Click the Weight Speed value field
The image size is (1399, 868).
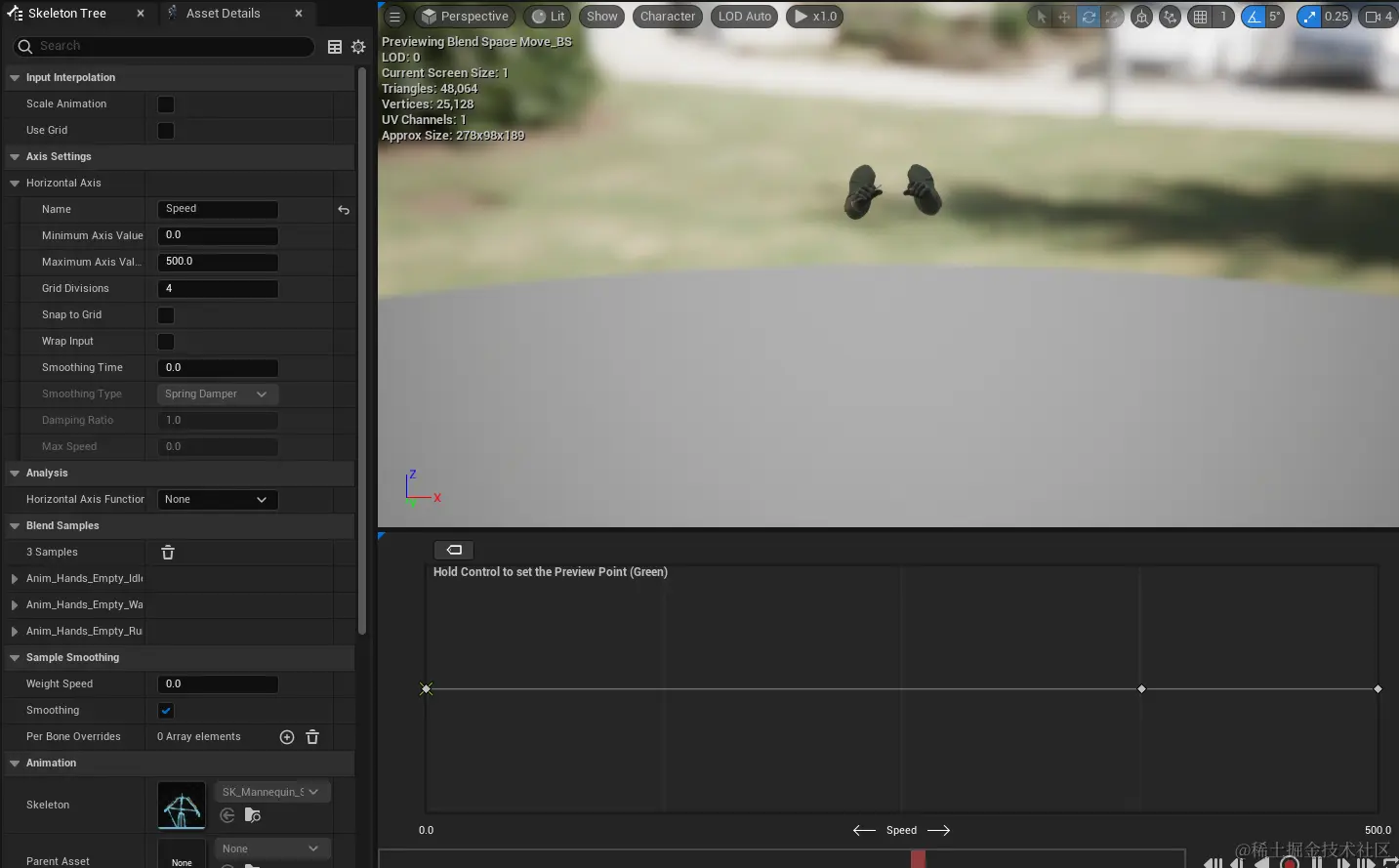218,683
